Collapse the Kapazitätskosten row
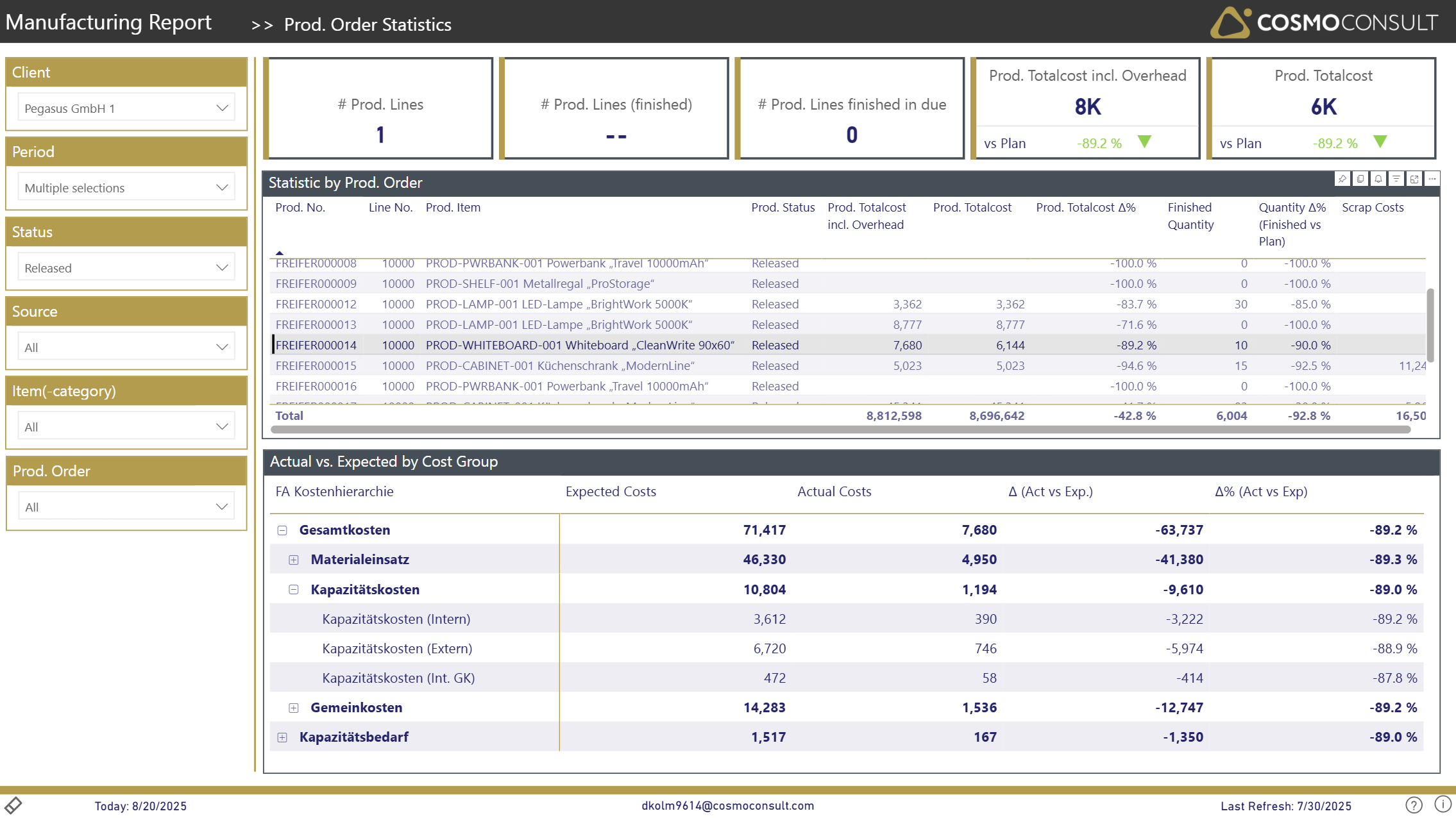 point(294,590)
